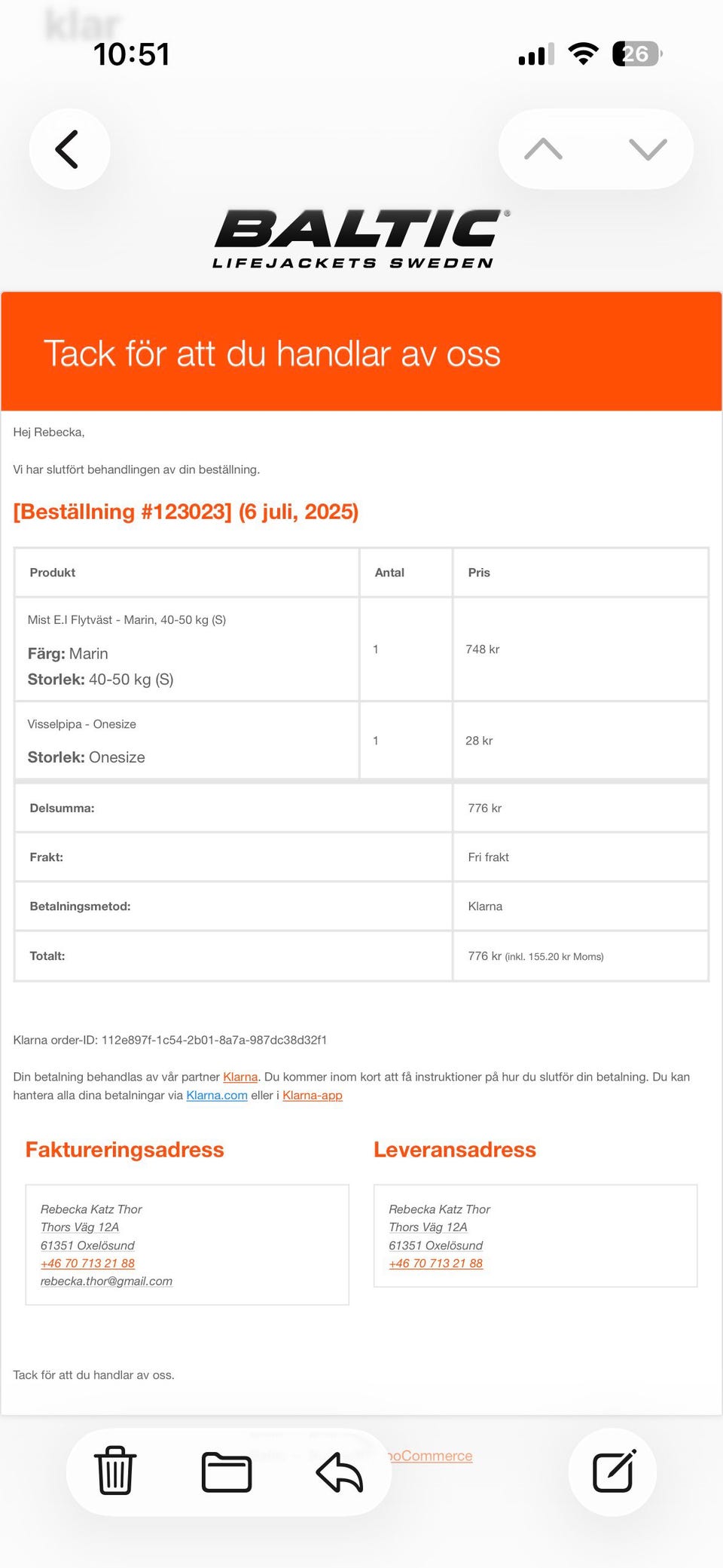The image size is (723, 1568).
Task: Tap phone number in delivery address
Action: click(x=435, y=1263)
